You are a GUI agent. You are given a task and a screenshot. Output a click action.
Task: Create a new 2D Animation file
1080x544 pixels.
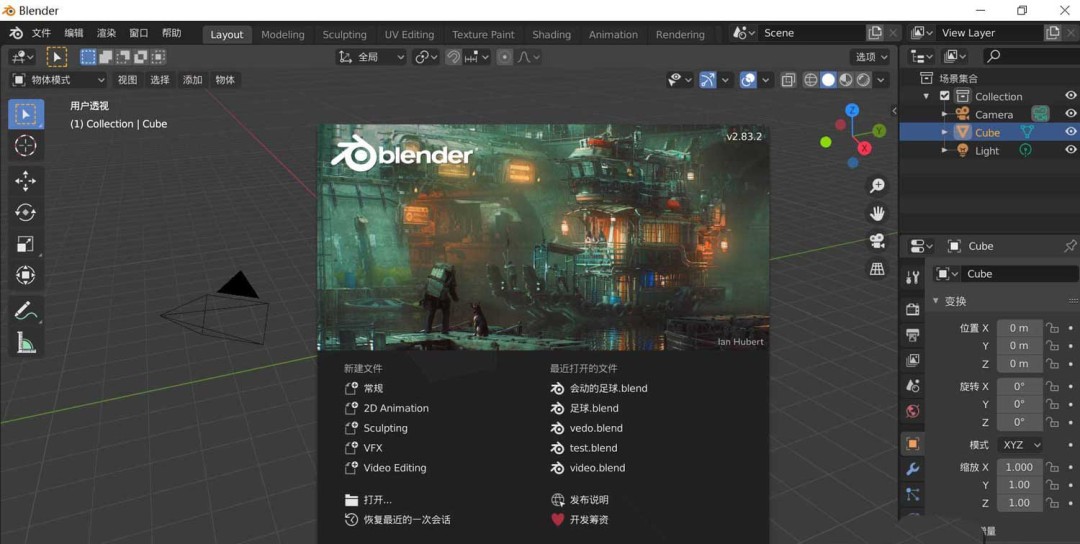[395, 408]
